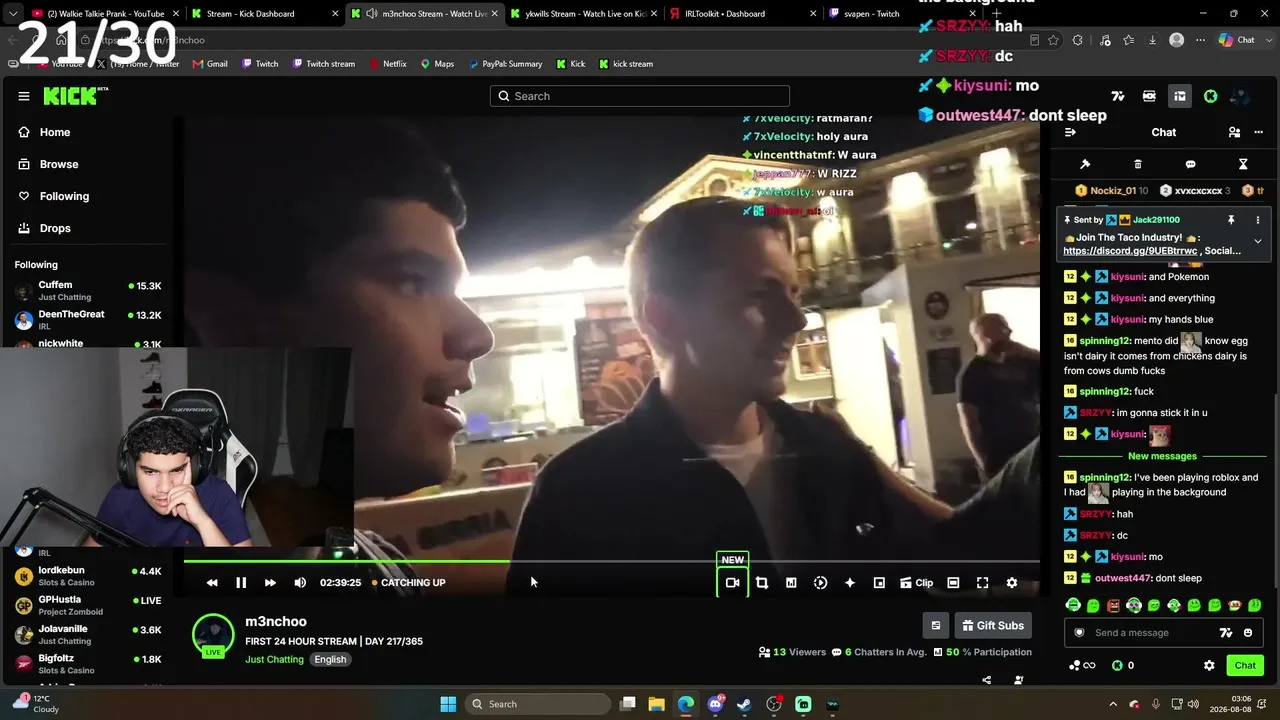1280x720 pixels.
Task: Click the trash icon in chat toolbar
Action: 1138,164
